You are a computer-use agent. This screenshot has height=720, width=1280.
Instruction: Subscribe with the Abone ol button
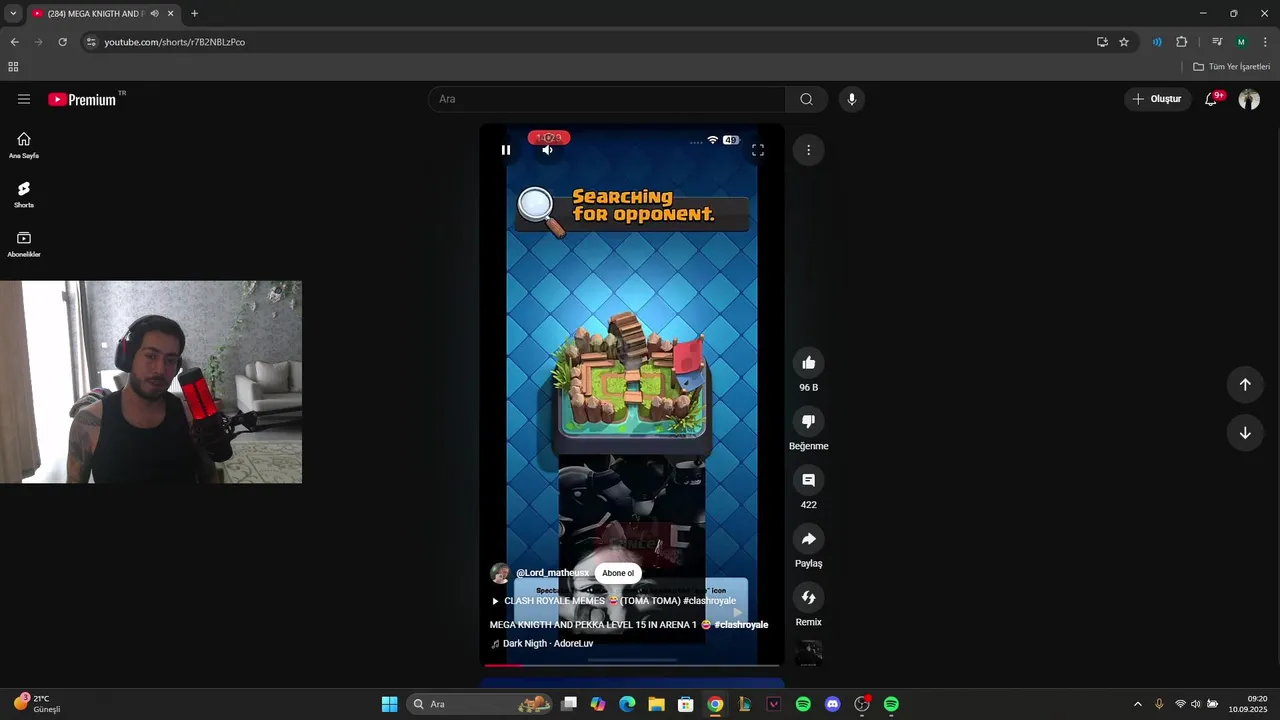point(618,573)
